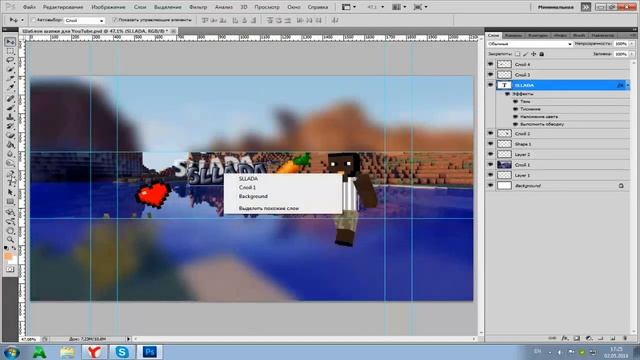Click lock transparent pixels icon
The width and height of the screenshot is (640, 360).
tap(517, 54)
